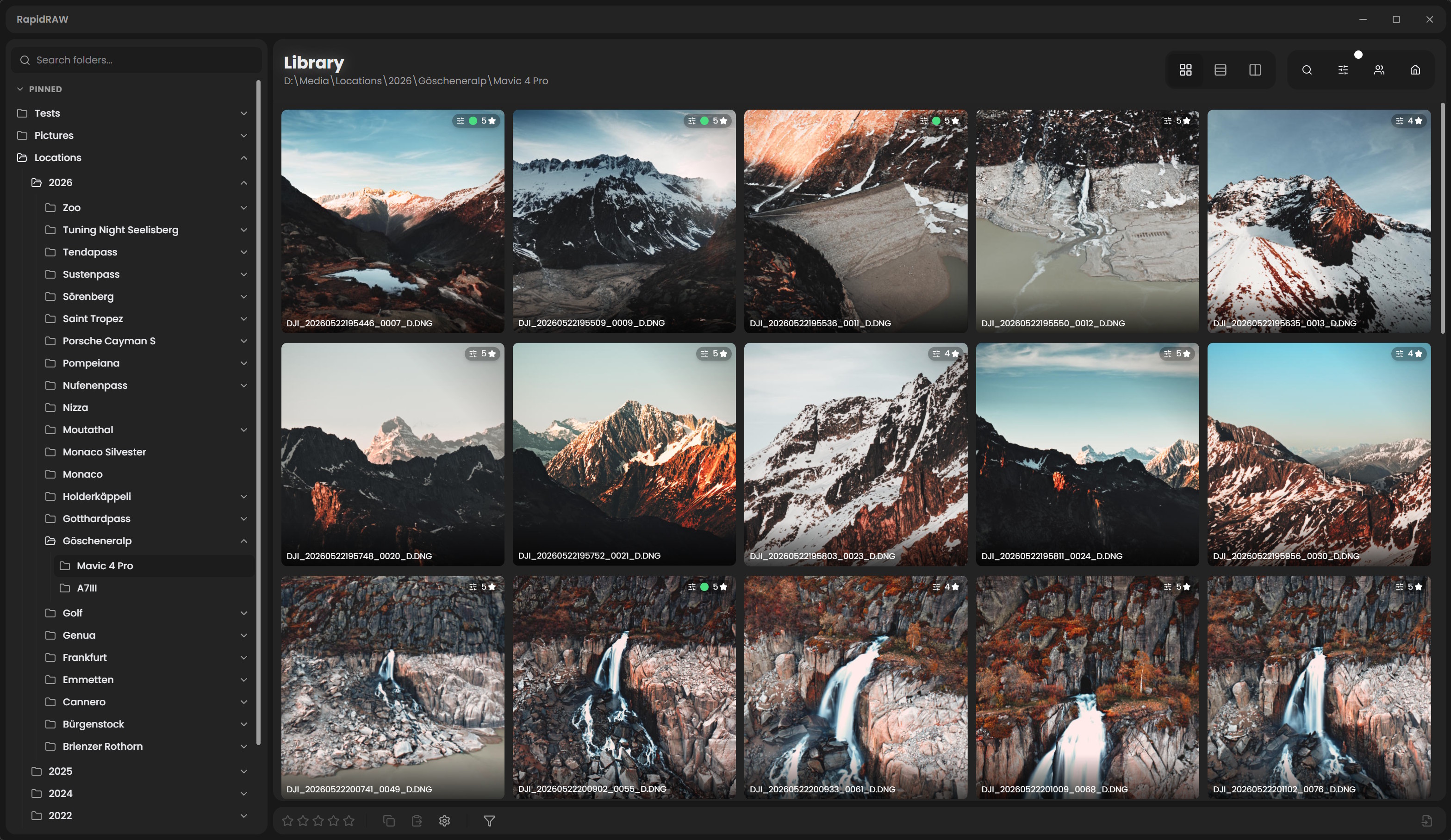Click the Sustenpass folder icon
The image size is (1451, 840).
coord(50,274)
